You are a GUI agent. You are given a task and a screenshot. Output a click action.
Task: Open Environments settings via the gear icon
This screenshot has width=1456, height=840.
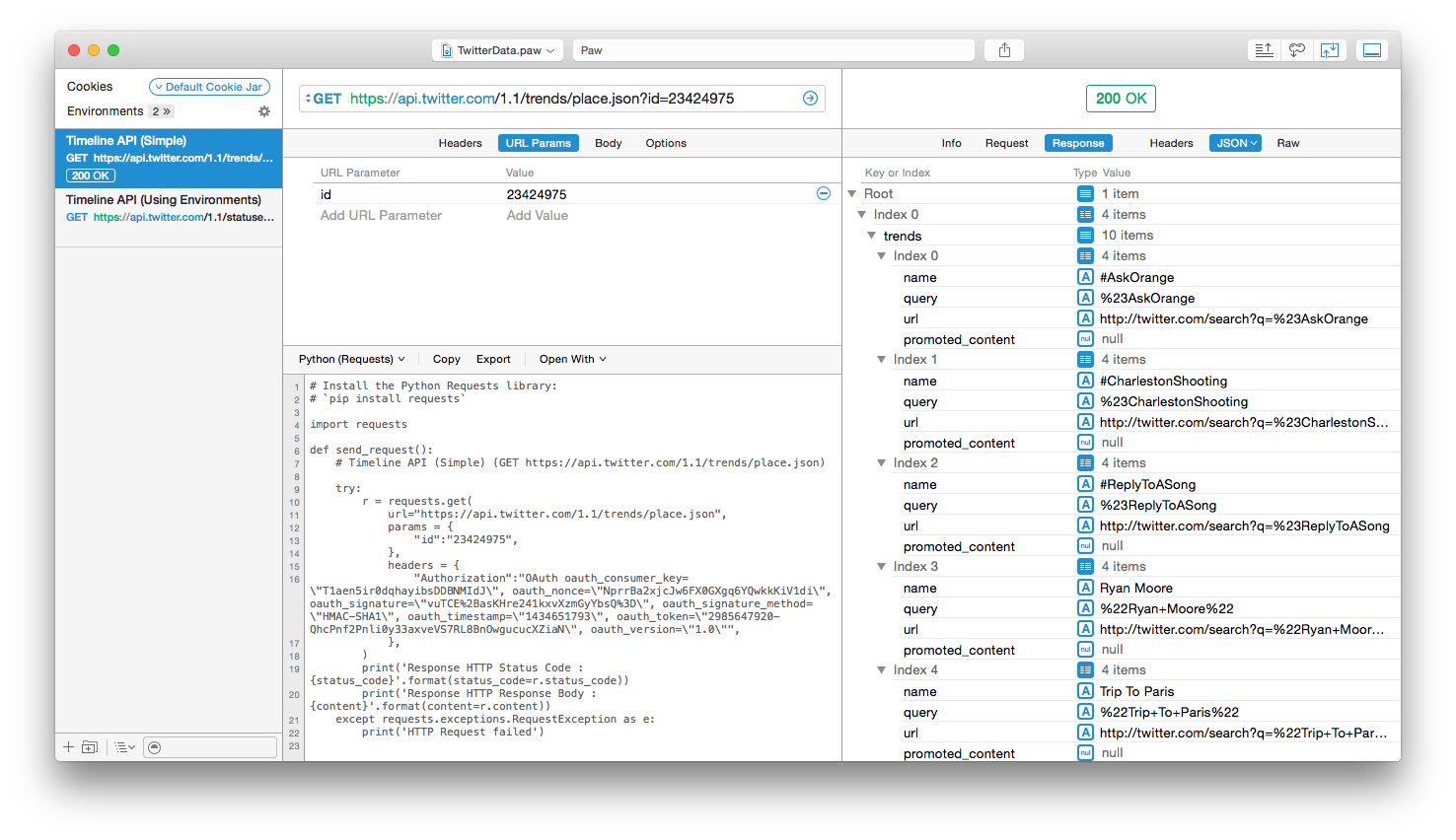coord(264,111)
